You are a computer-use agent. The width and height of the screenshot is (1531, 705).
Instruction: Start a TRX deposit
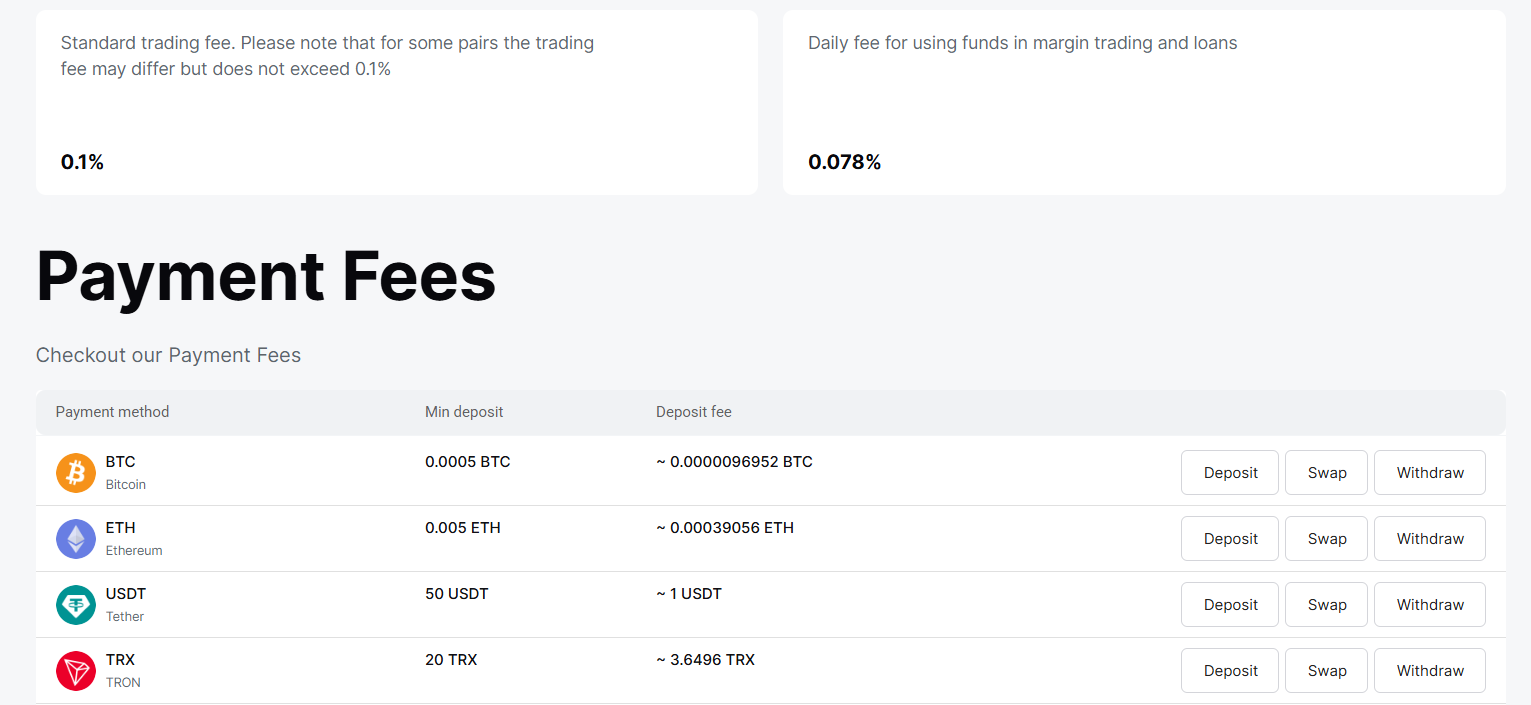pos(1229,670)
